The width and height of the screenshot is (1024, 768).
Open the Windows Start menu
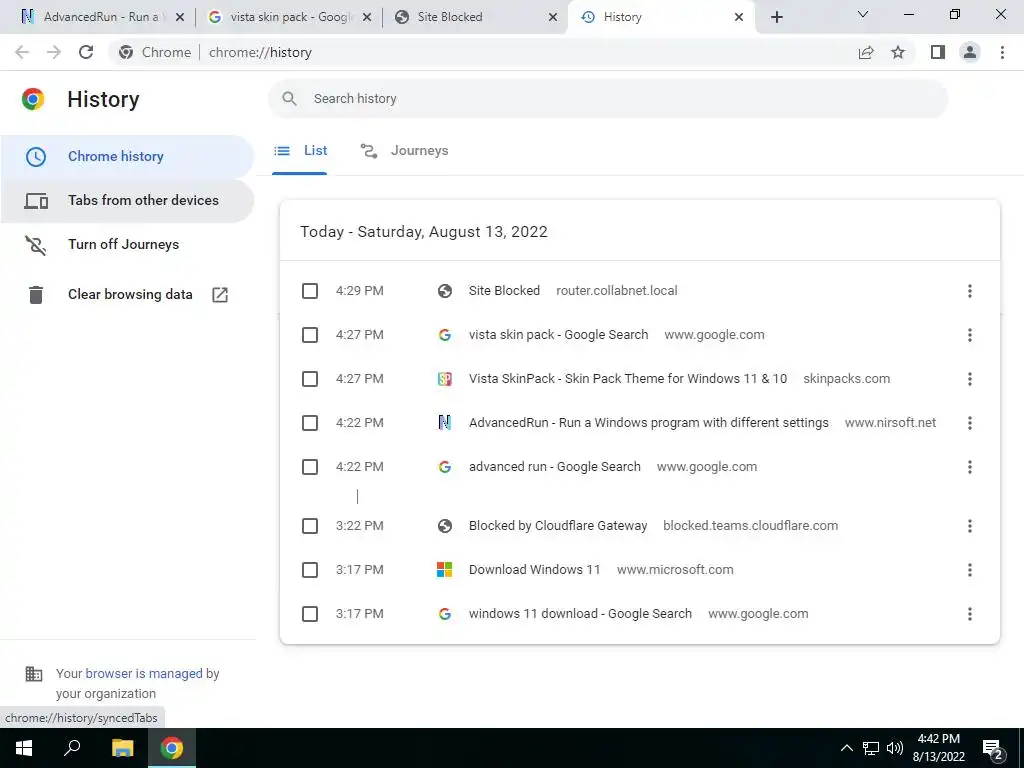[x=24, y=748]
